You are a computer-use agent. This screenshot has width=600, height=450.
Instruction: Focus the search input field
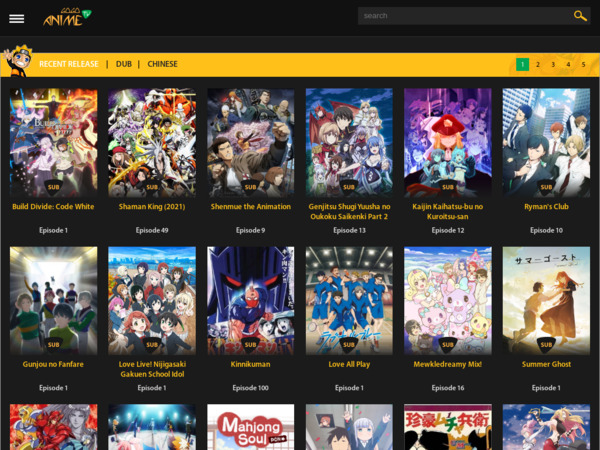pos(465,16)
